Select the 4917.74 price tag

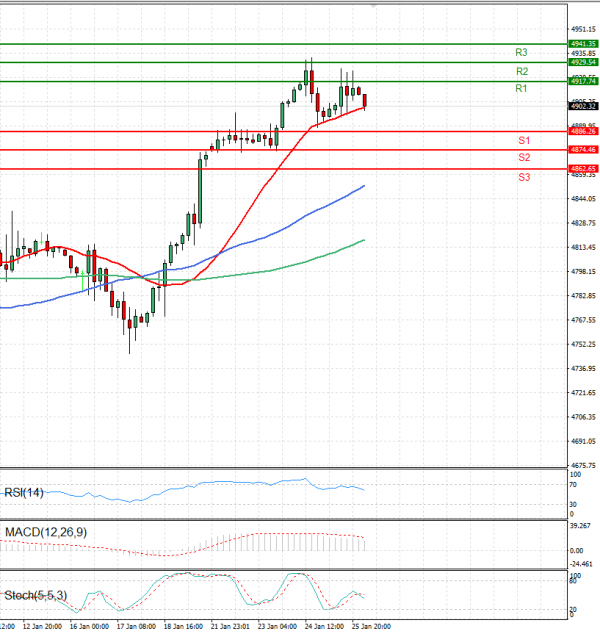tap(583, 81)
